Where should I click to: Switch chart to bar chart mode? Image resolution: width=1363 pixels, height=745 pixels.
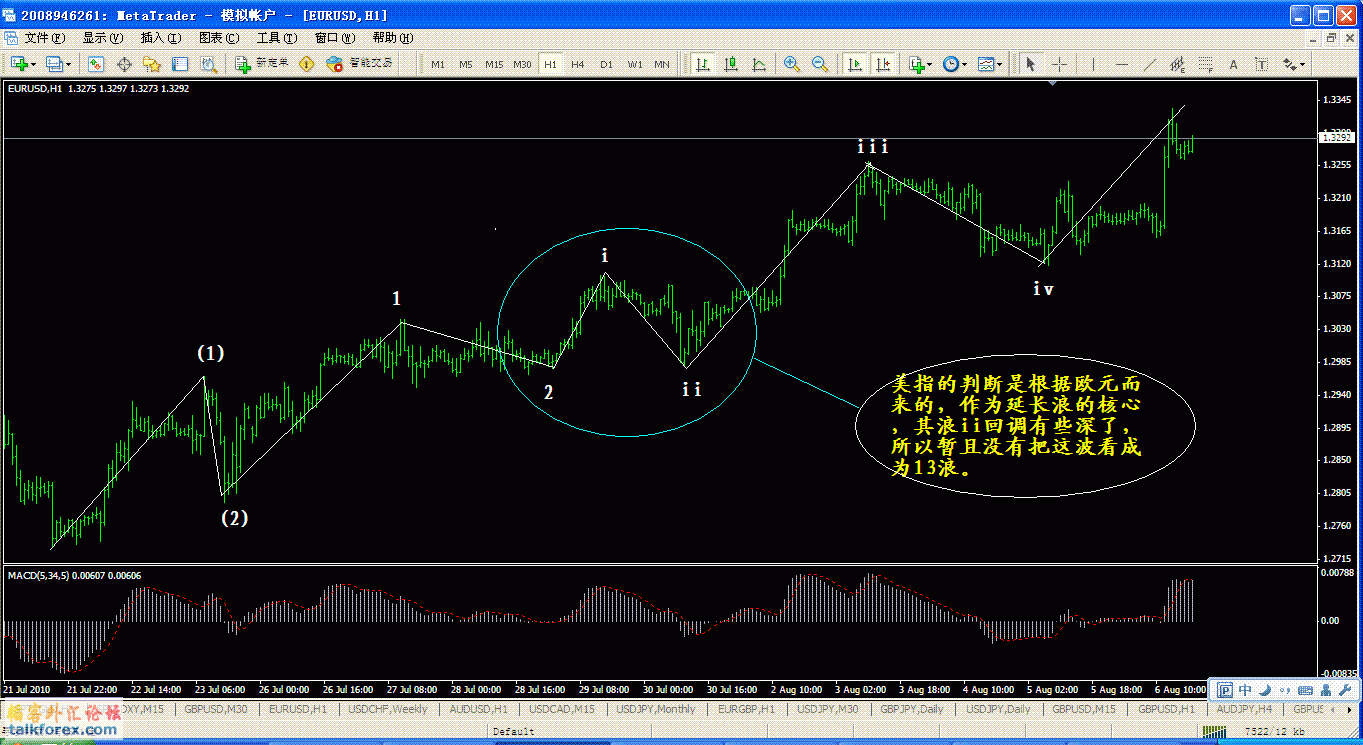(703, 64)
